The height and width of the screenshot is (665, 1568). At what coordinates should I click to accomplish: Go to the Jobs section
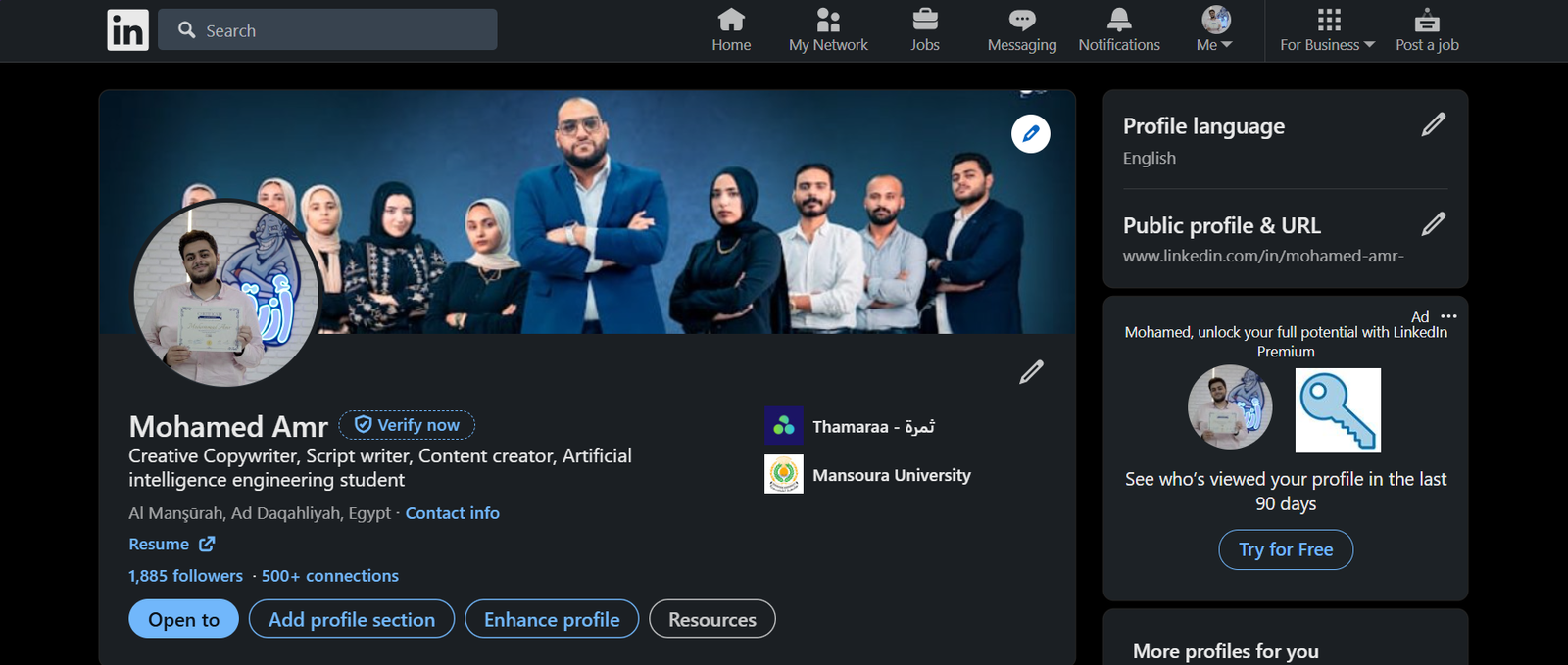(x=924, y=30)
